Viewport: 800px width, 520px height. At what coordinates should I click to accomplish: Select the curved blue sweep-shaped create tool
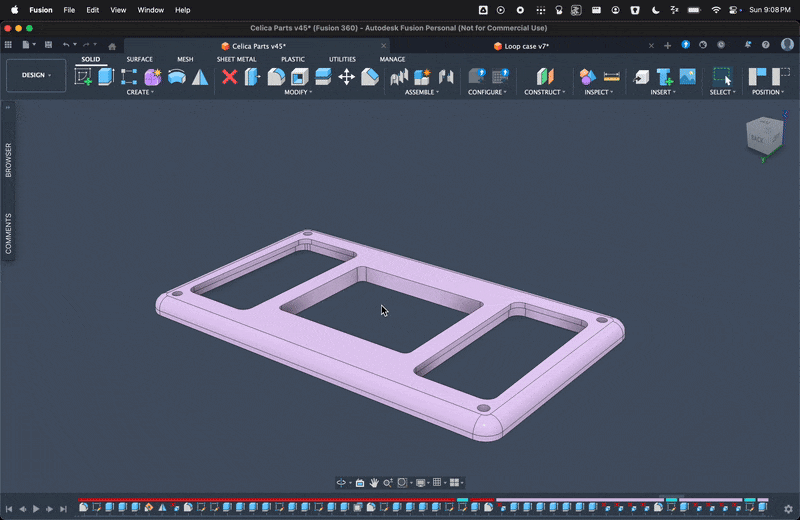coord(177,77)
